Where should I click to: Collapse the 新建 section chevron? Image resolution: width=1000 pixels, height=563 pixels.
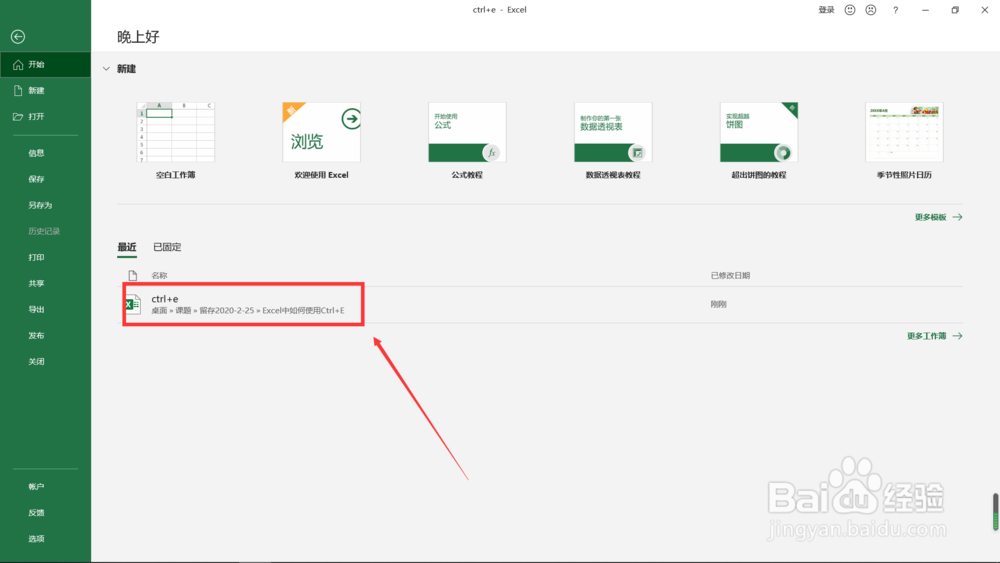(x=107, y=69)
